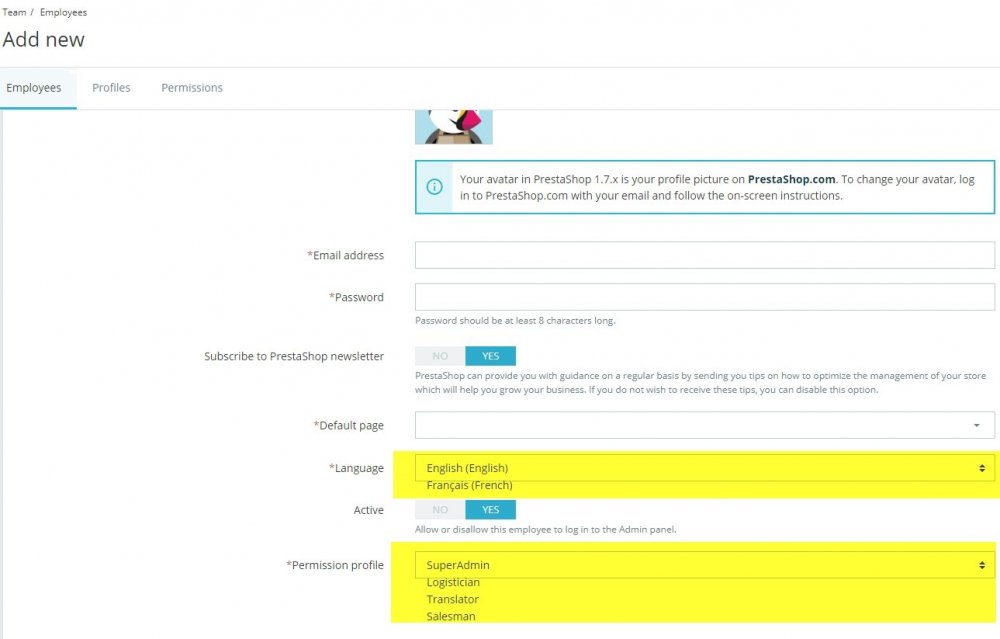Click the Employees breadcrumb link

click(x=64, y=11)
